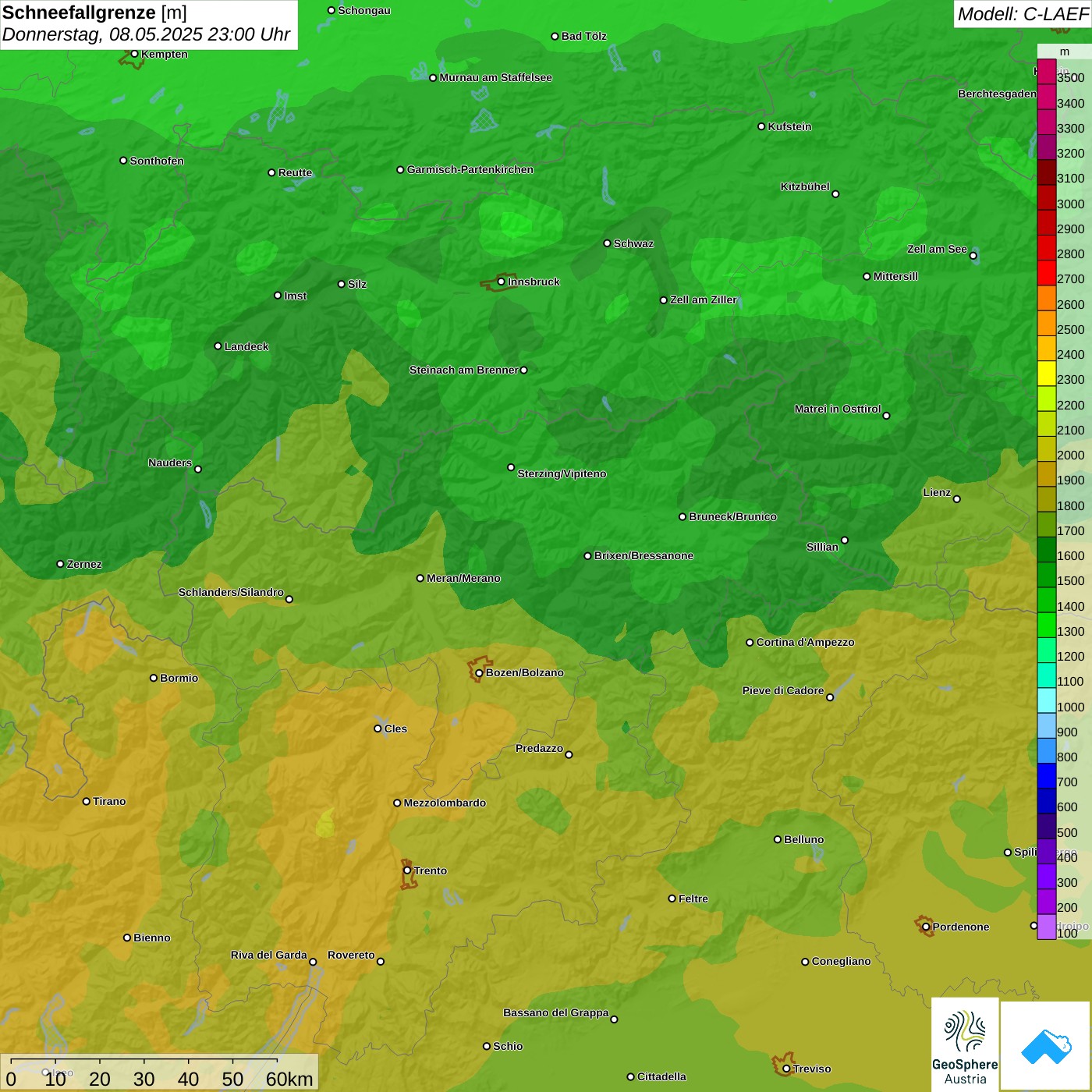This screenshot has width=1092, height=1092.
Task: Click the 'Meran/Merano' map label
Action: point(463,578)
